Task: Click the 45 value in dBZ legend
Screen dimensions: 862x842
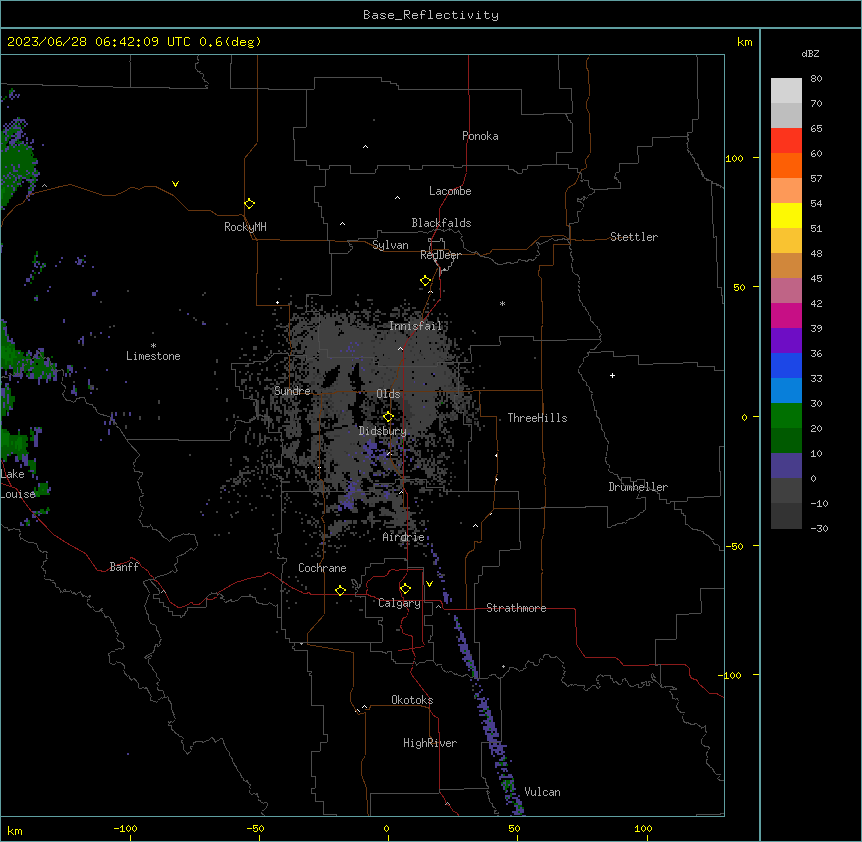Action: (816, 278)
